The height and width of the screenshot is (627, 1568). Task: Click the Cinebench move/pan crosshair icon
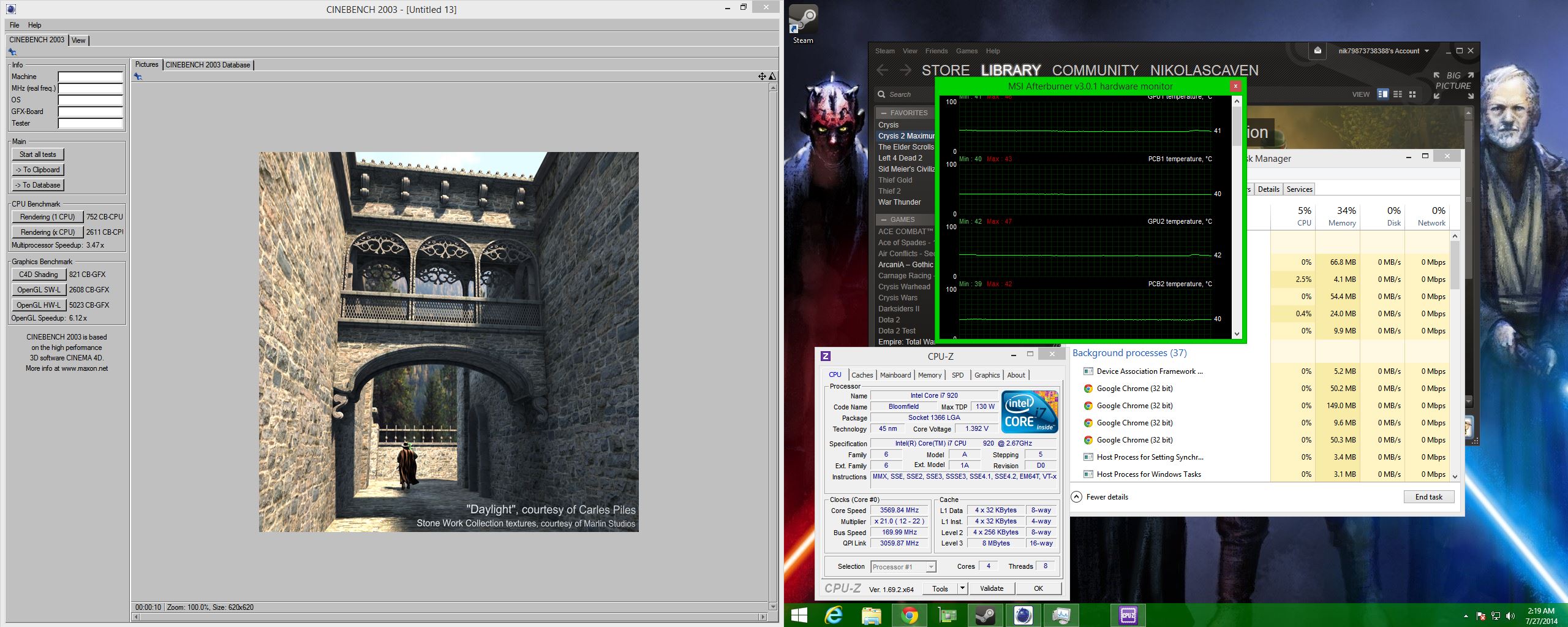[762, 77]
